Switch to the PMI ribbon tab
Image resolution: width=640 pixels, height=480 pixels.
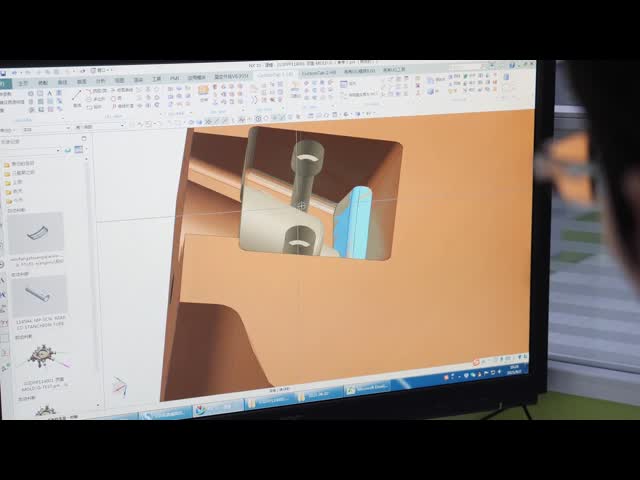(x=174, y=79)
